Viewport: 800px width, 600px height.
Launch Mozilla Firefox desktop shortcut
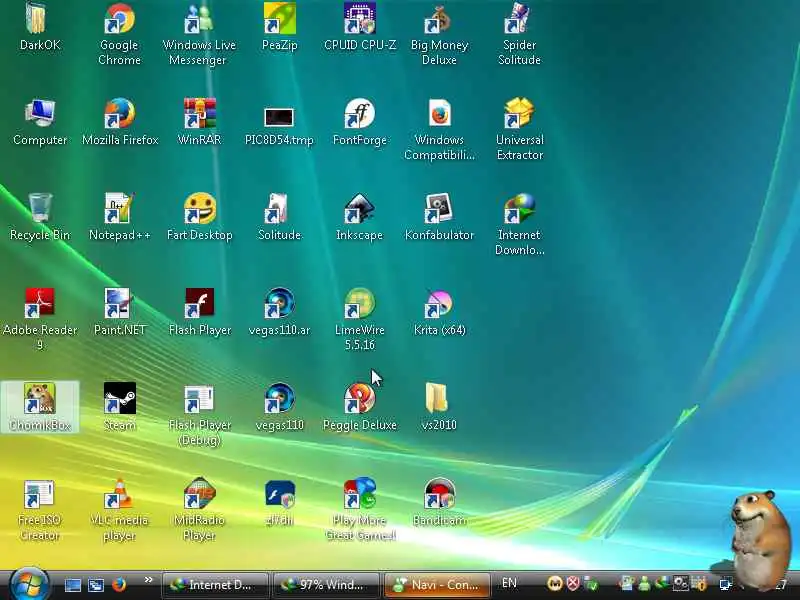119,114
